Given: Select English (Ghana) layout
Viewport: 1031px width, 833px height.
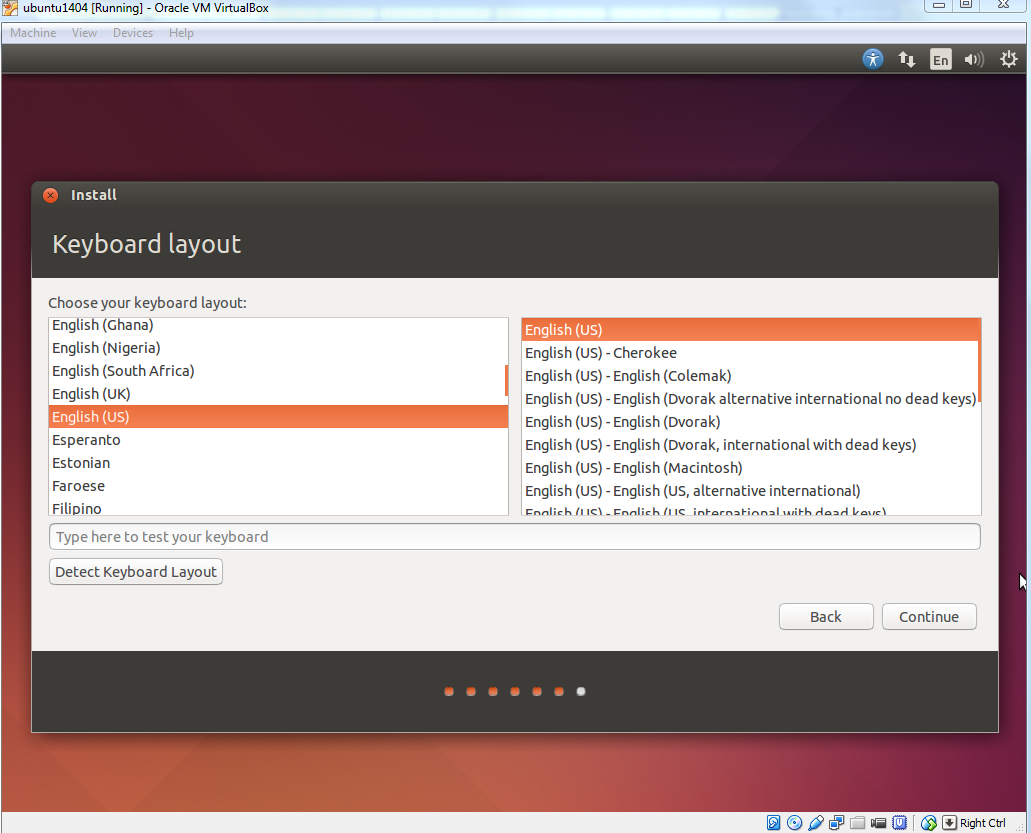Looking at the screenshot, I should point(276,325).
